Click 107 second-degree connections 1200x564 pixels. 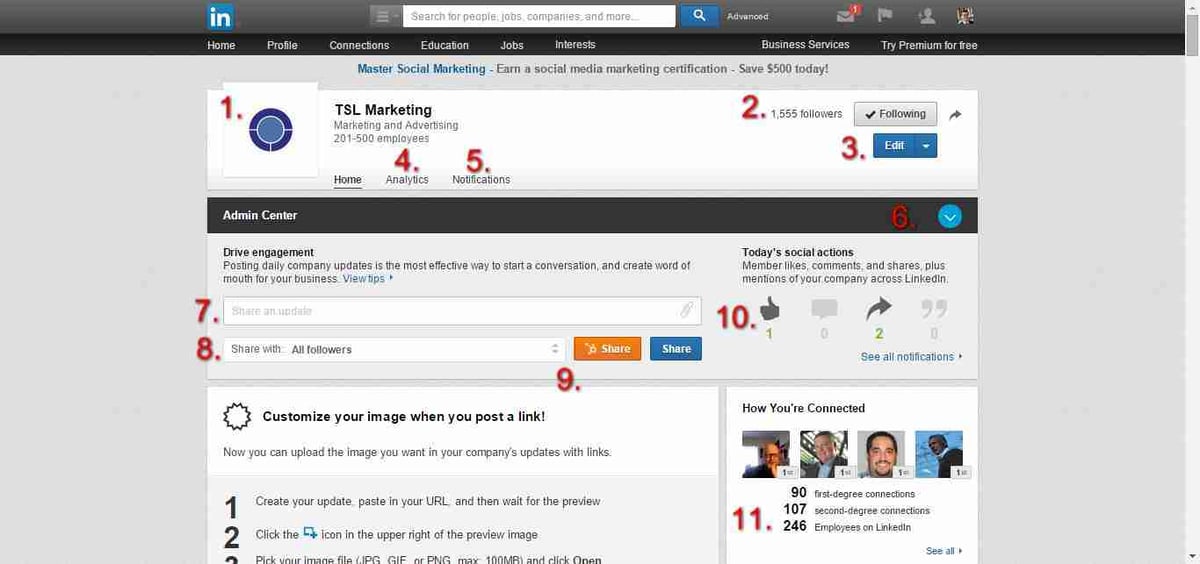pyautogui.click(x=856, y=510)
